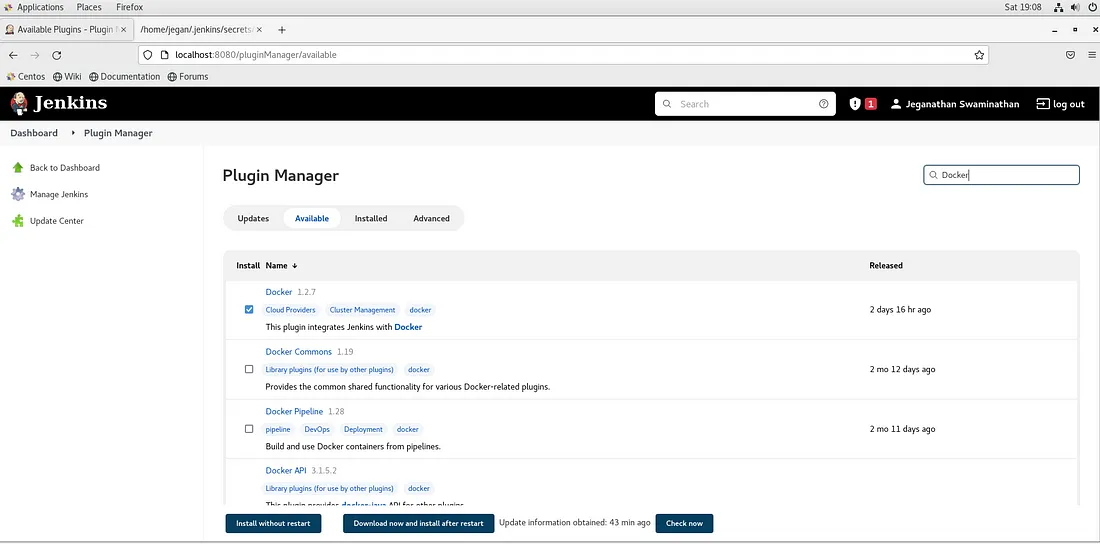Open the Docker Commons plugin link
The height and width of the screenshot is (544, 1100).
tap(298, 352)
